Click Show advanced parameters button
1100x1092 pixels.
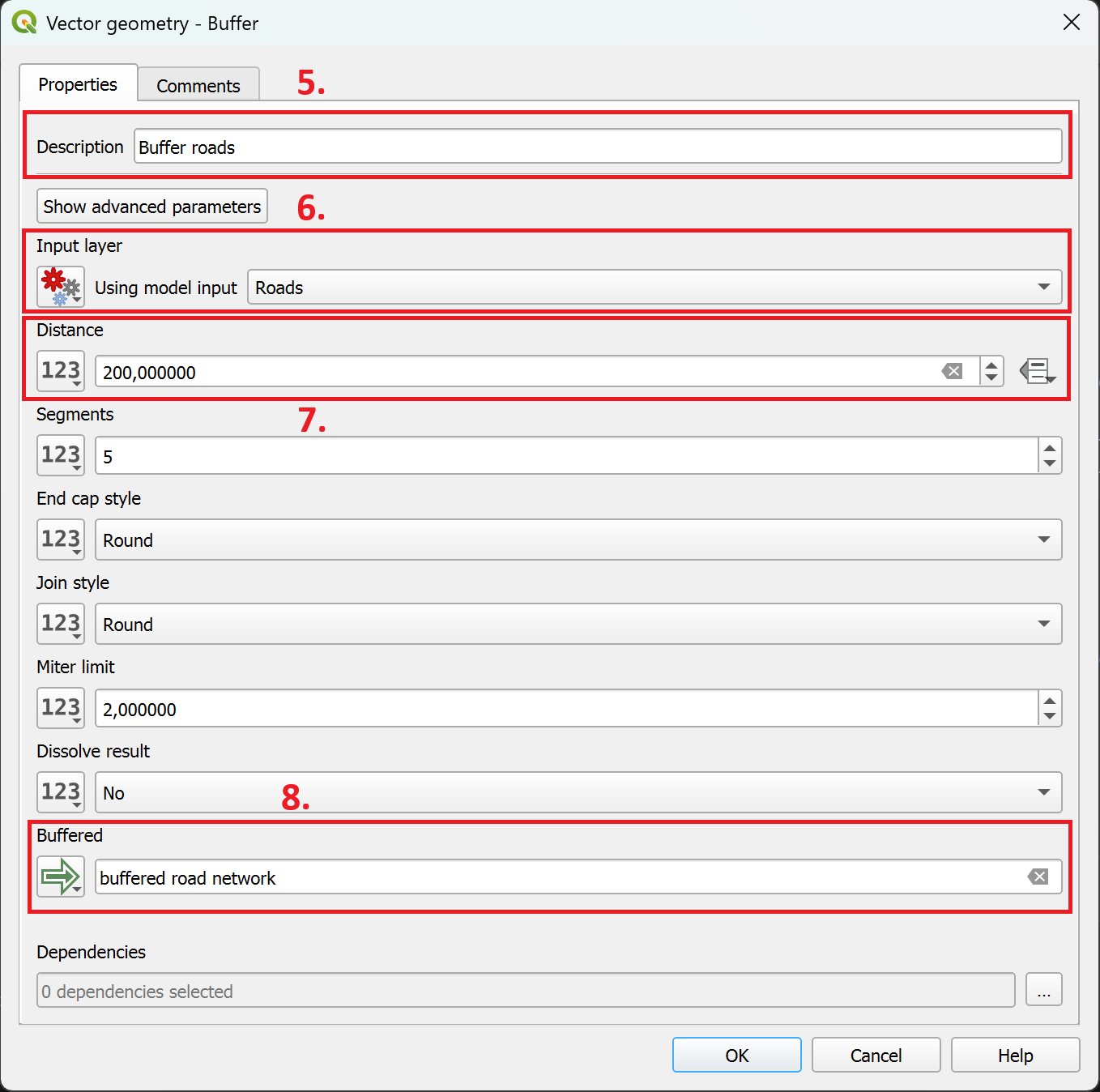coord(152,207)
